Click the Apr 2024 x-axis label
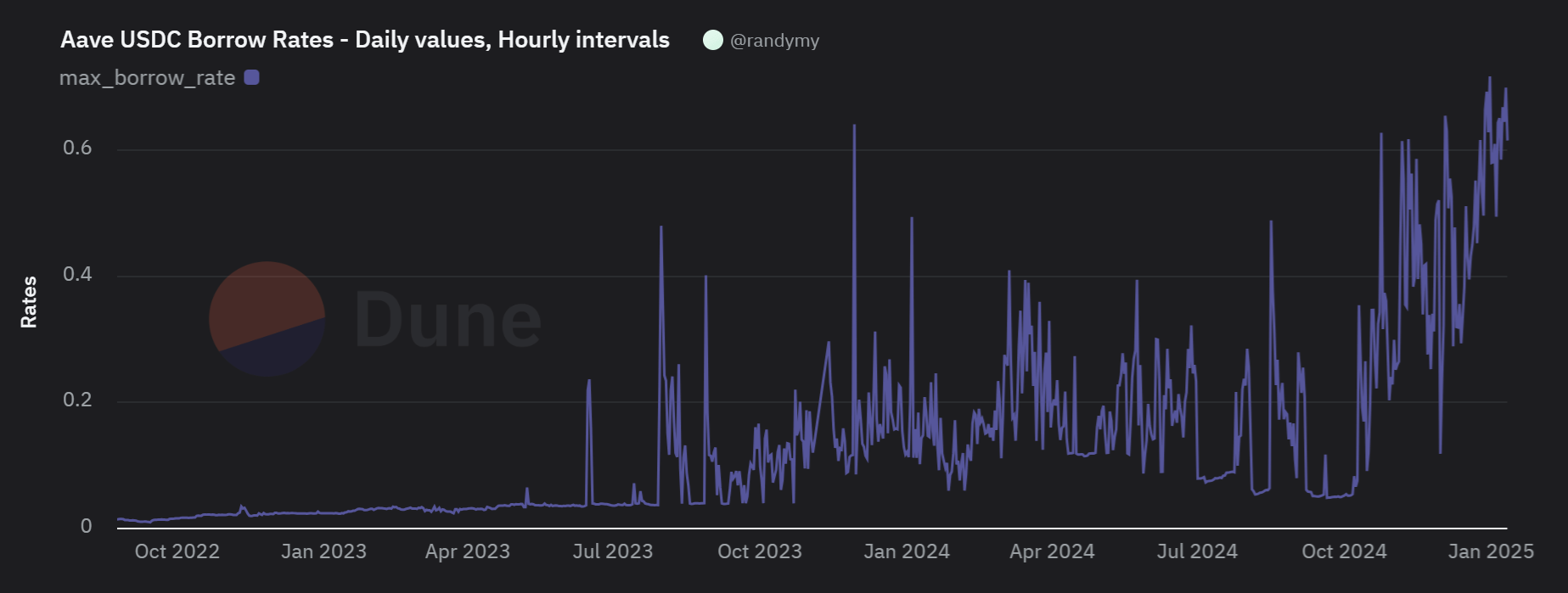The image size is (1568, 593). coord(1052,551)
